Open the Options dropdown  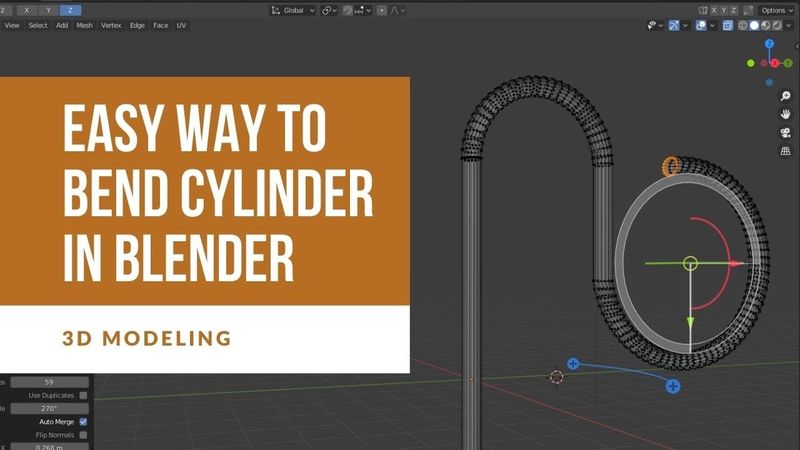tap(777, 10)
